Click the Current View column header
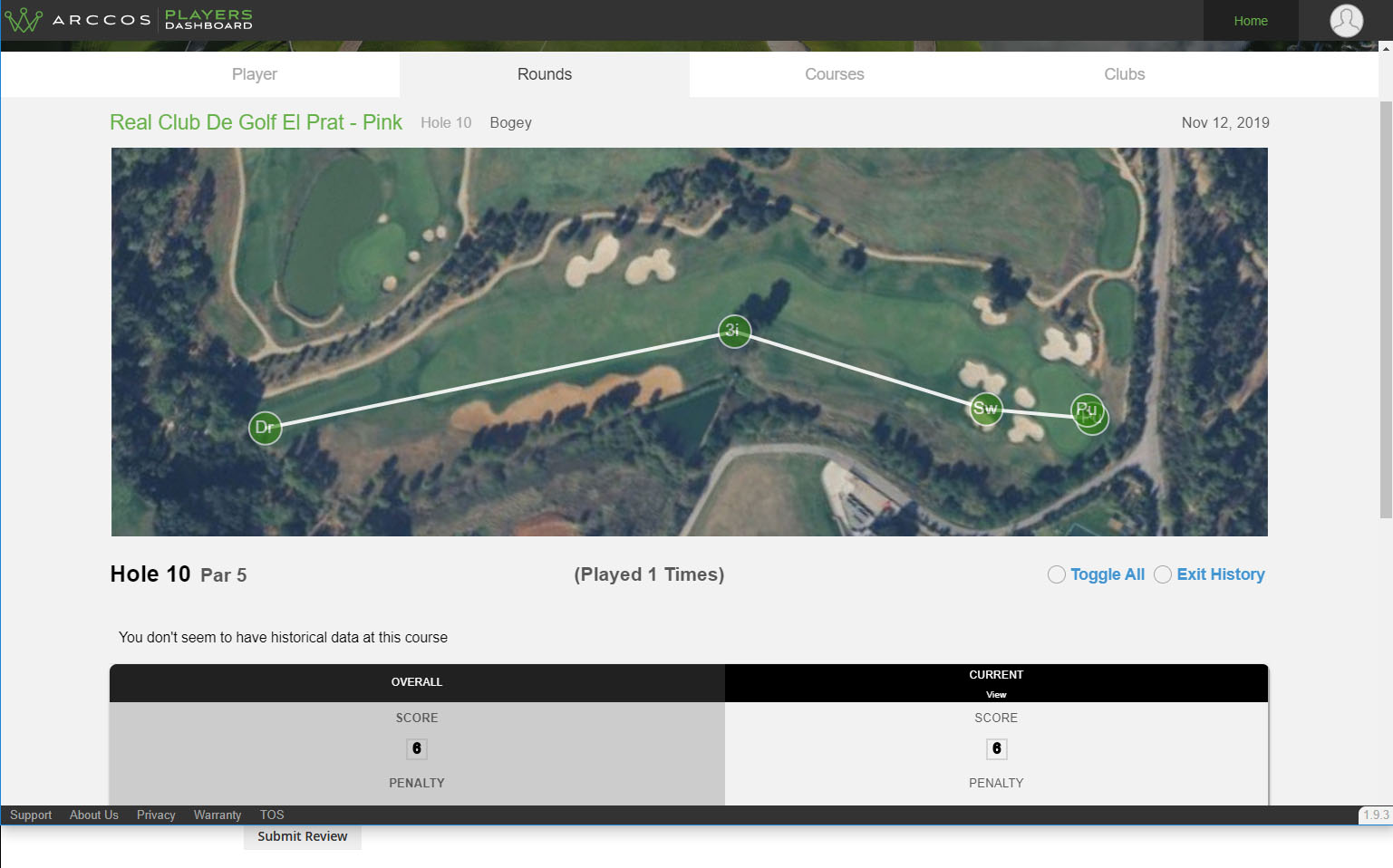 click(996, 683)
